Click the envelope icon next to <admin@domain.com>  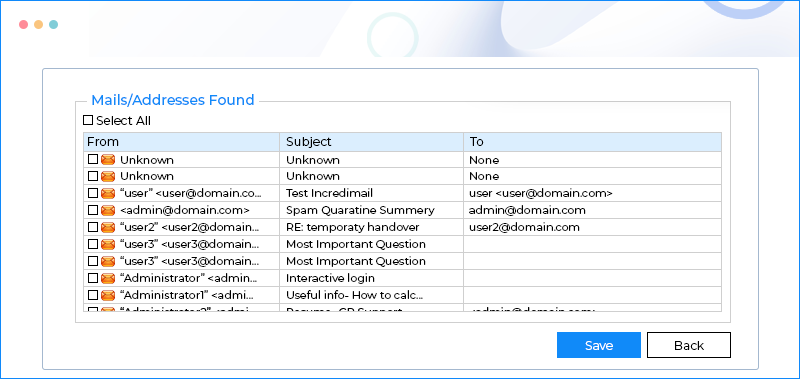tap(108, 210)
